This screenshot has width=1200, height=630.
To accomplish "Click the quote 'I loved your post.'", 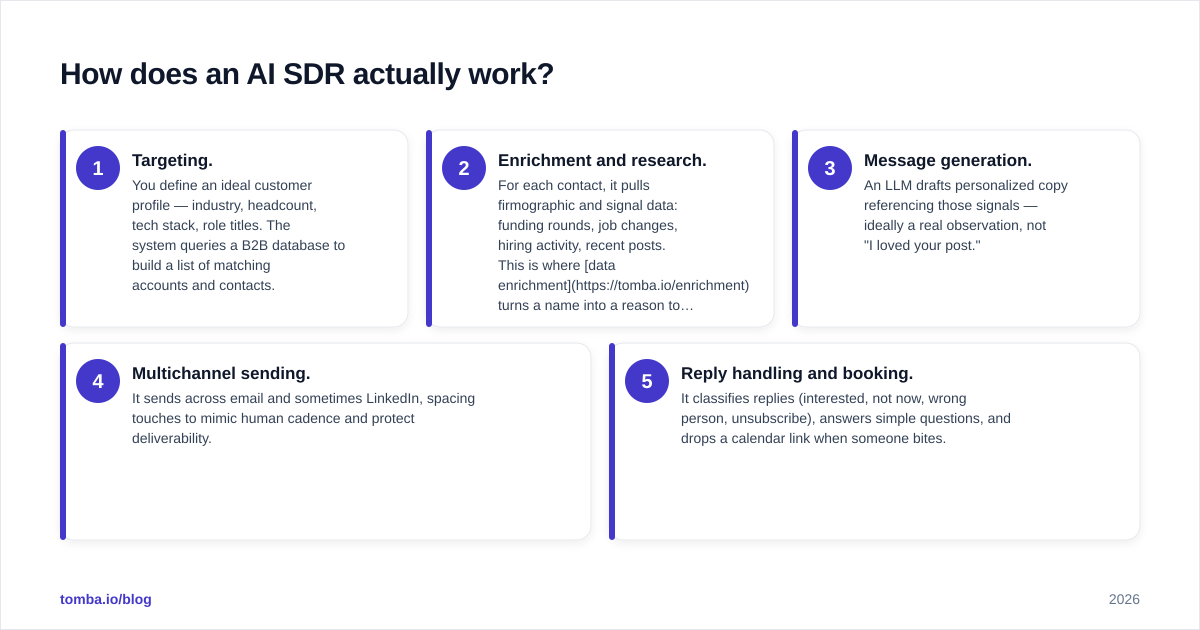I will 922,245.
